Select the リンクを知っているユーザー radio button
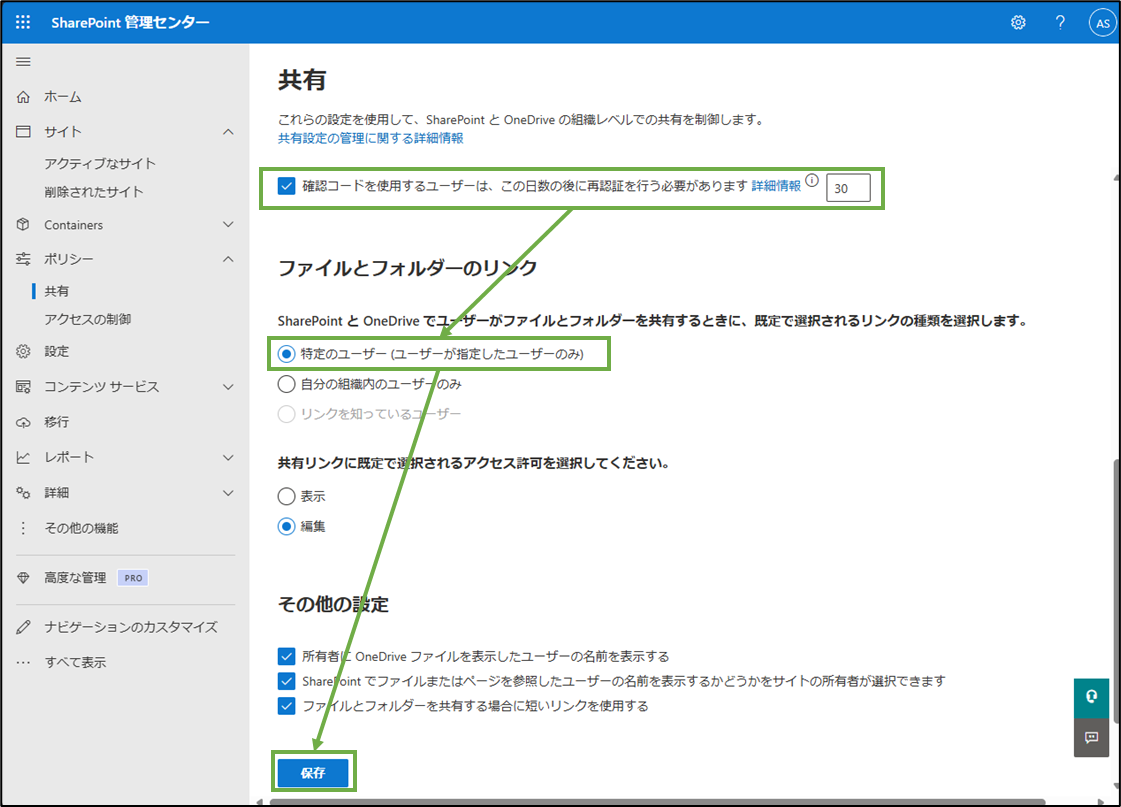Image resolution: width=1121 pixels, height=807 pixels. (286, 414)
